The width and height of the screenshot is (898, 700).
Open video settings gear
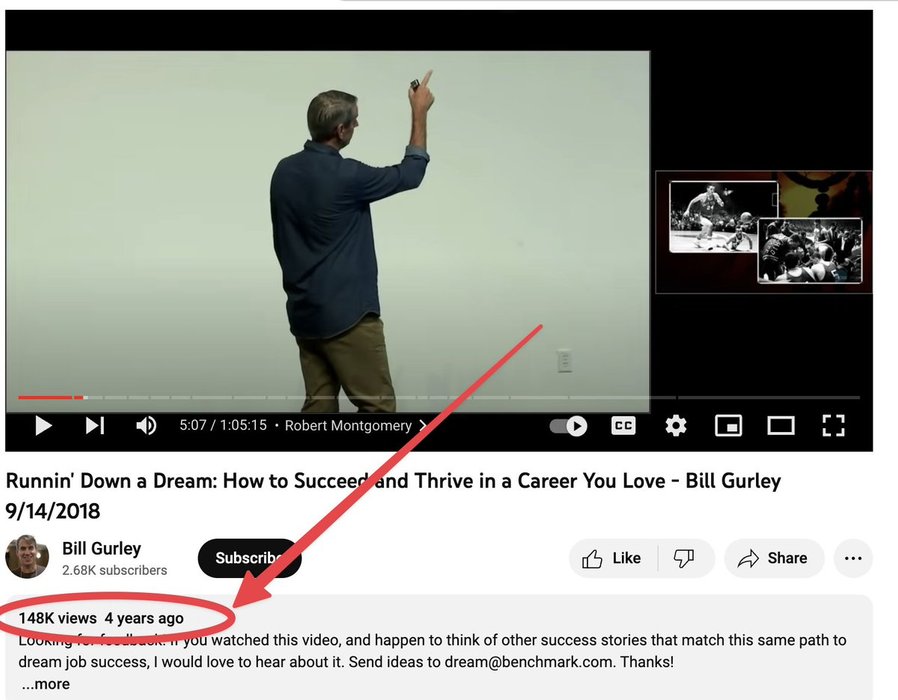point(676,426)
